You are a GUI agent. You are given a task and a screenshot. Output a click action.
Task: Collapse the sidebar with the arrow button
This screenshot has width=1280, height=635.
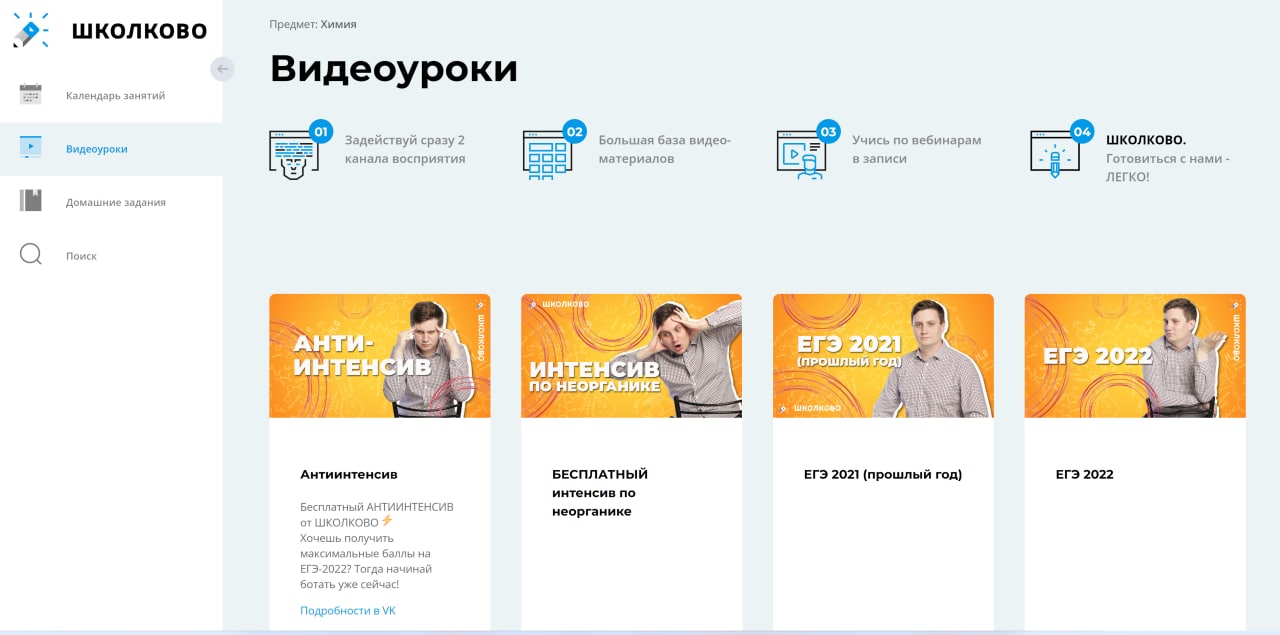(x=223, y=69)
